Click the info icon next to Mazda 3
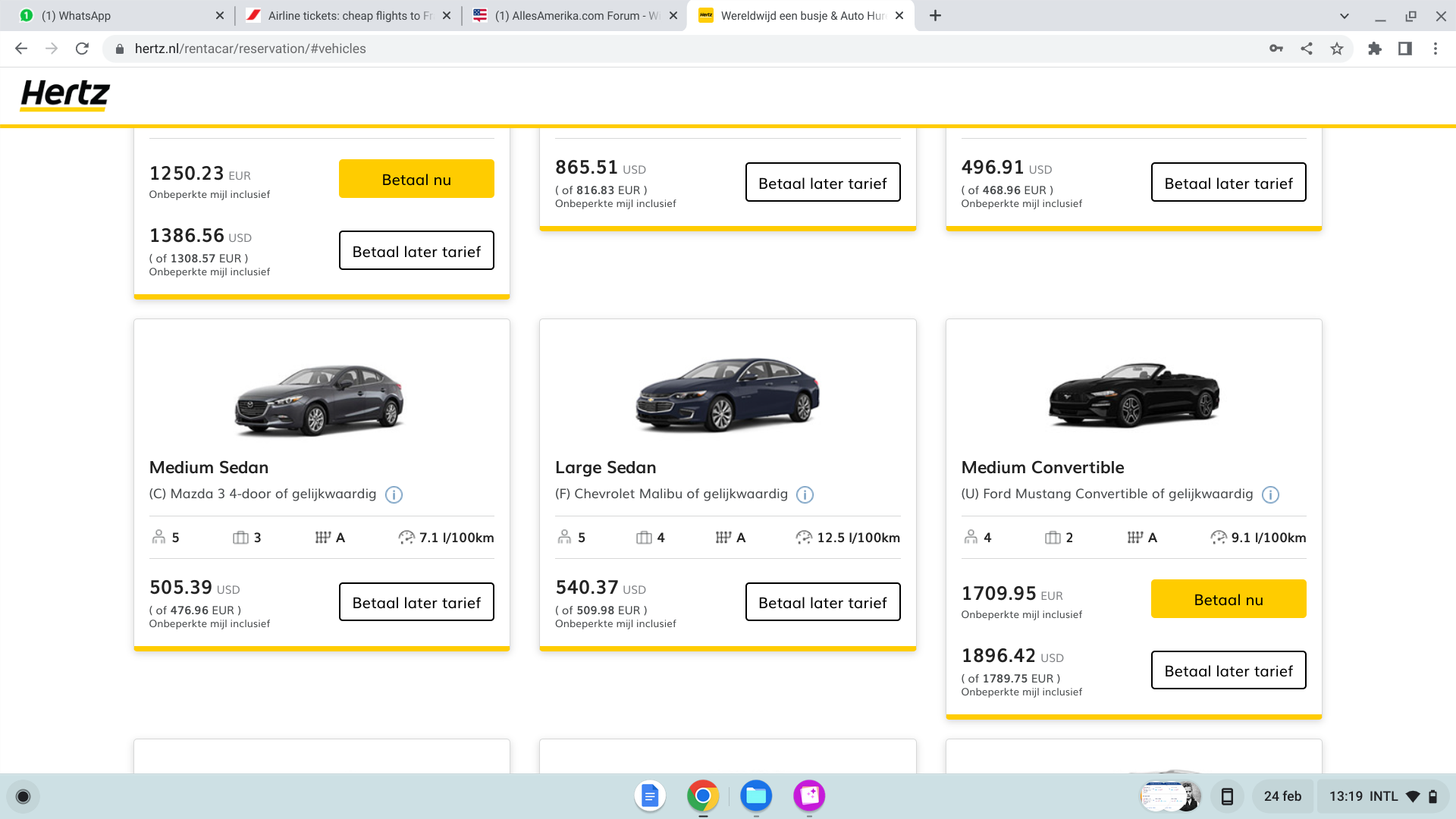1456x819 pixels. pyautogui.click(x=394, y=495)
